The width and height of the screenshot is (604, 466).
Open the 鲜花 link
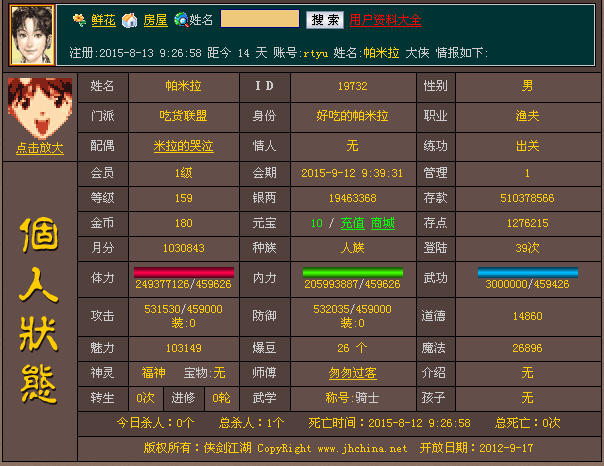(x=103, y=20)
